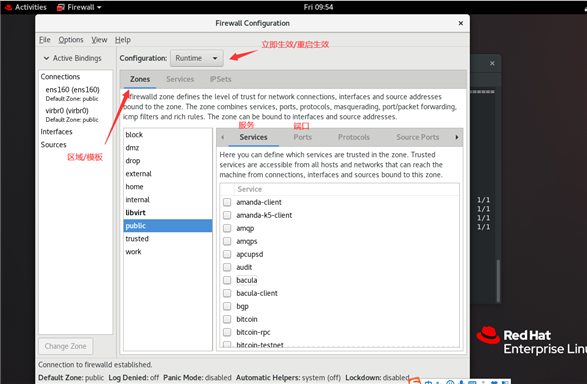The height and width of the screenshot is (384, 587).
Task: Close the background terminal window
Action: click(492, 63)
